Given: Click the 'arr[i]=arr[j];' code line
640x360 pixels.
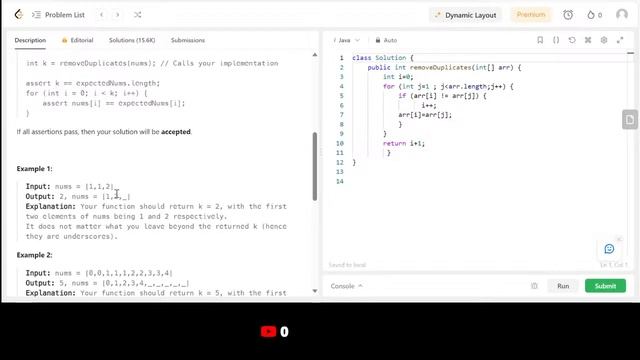Looking at the screenshot, I should click(425, 115).
